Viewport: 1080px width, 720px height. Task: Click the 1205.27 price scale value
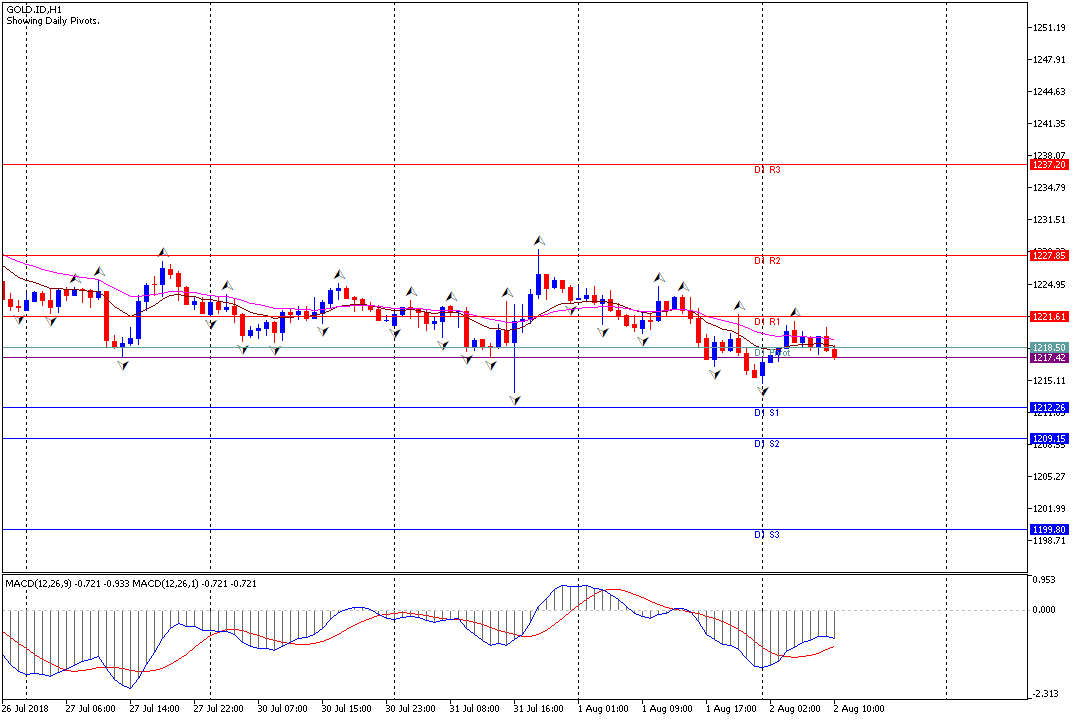pos(1049,477)
